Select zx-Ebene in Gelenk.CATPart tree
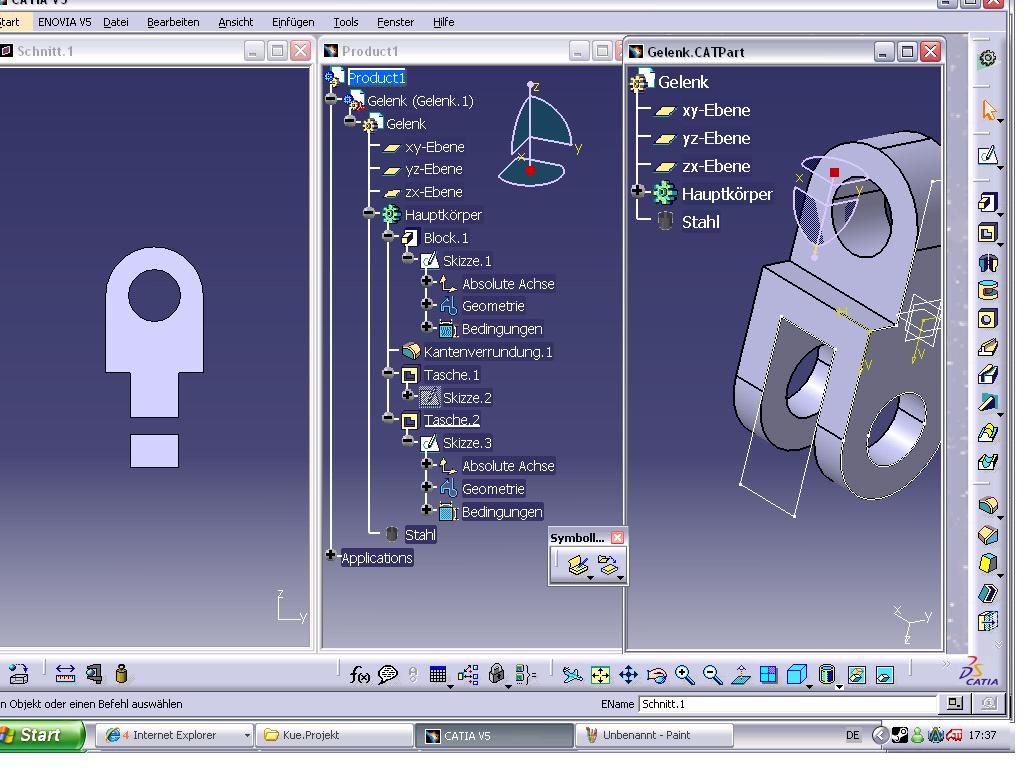This screenshot has height=768, width=1024. point(716,167)
